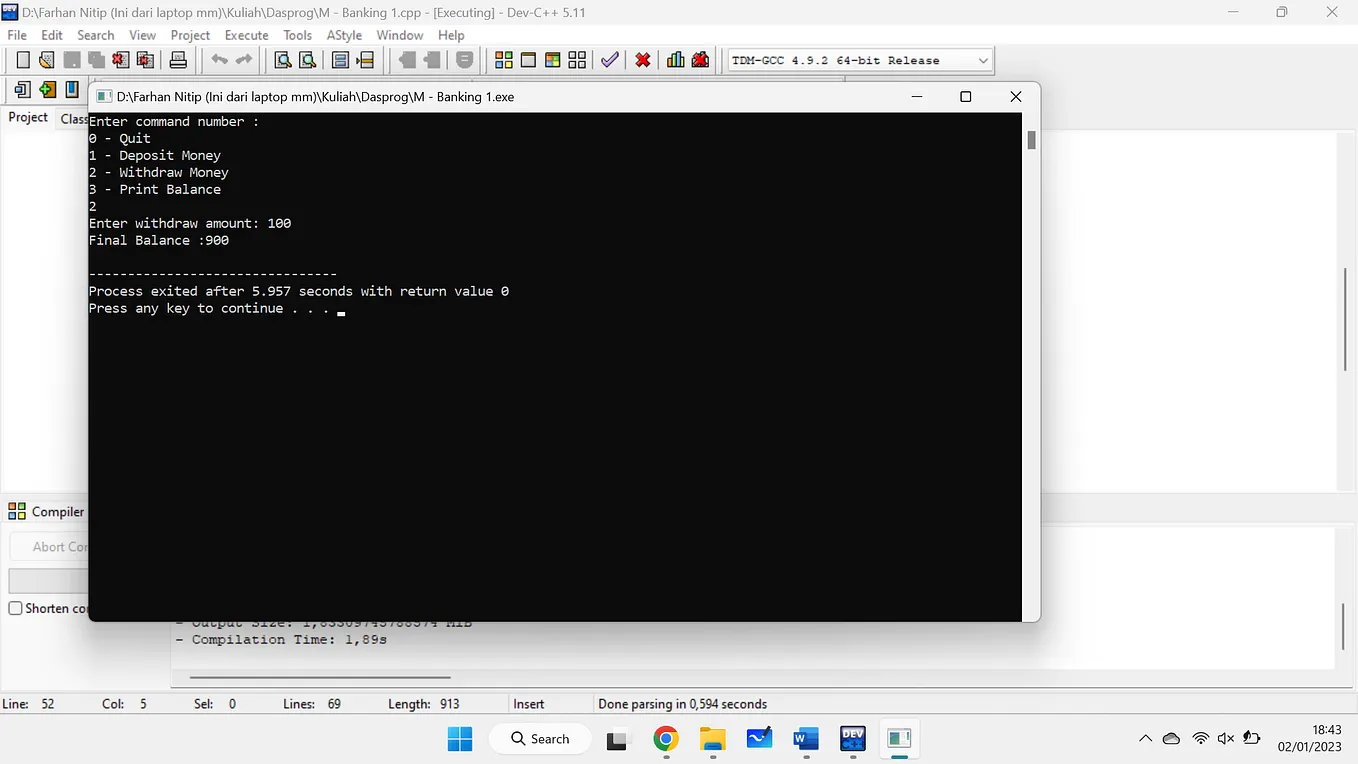Click the Toggle Bookmarks blue icon

[x=72, y=90]
